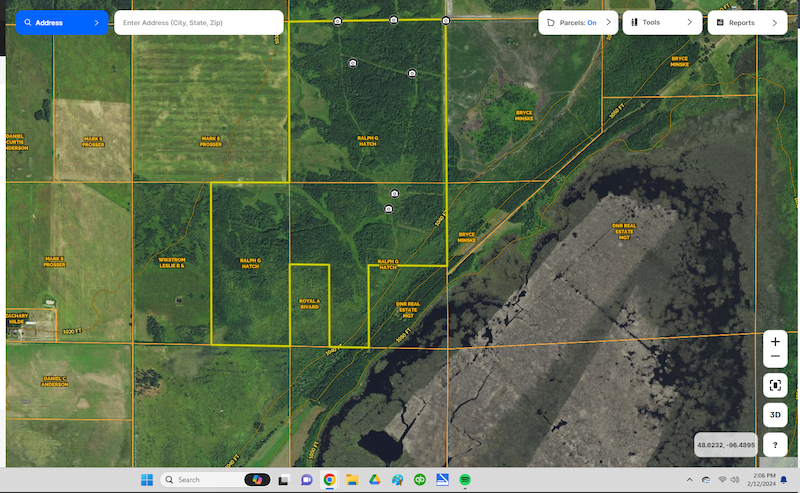Click the Royal A Rivard parcel label
This screenshot has width=800, height=493.
pos(309,303)
